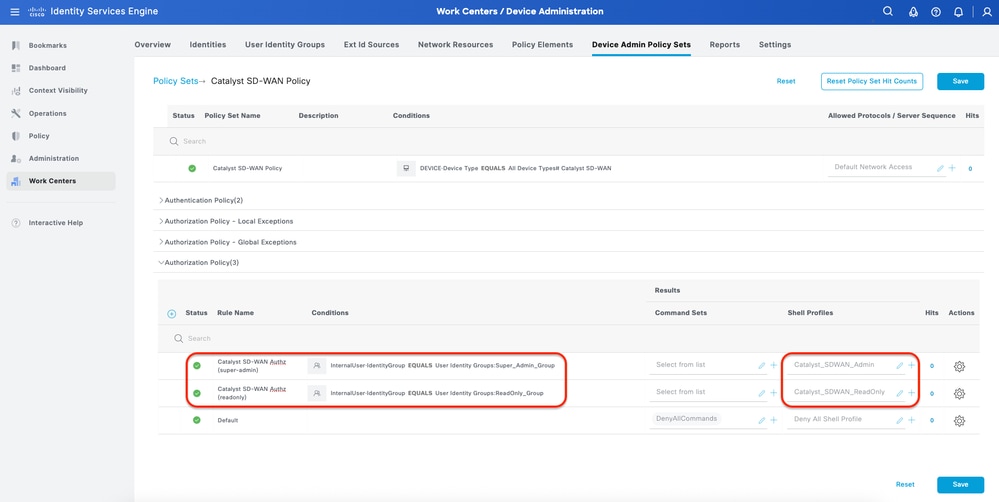Open Catalyst_SDWAN_ReadOnly shell profile dropdown
999x502 pixels.
pos(841,392)
